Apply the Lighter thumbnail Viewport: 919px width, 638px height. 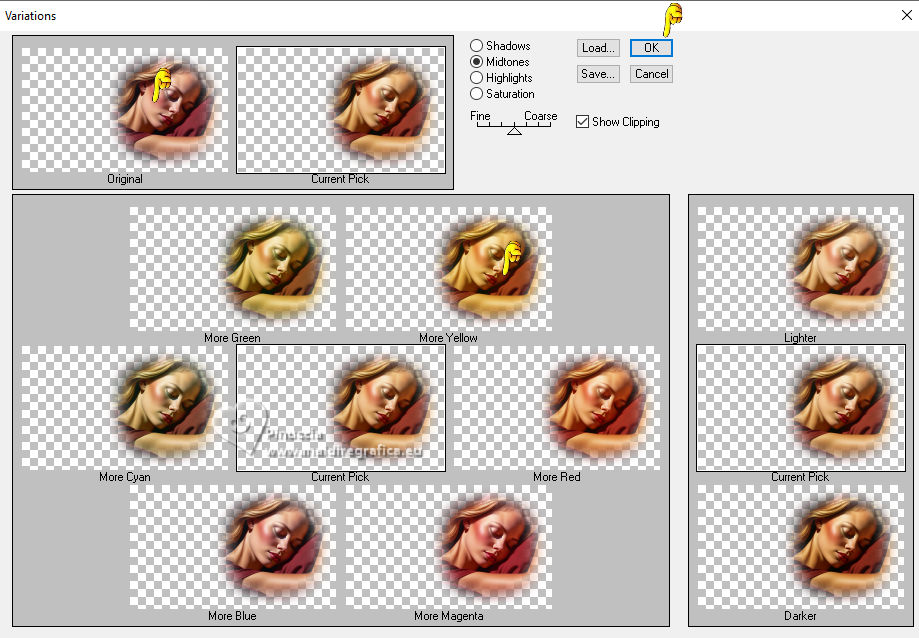(801, 268)
